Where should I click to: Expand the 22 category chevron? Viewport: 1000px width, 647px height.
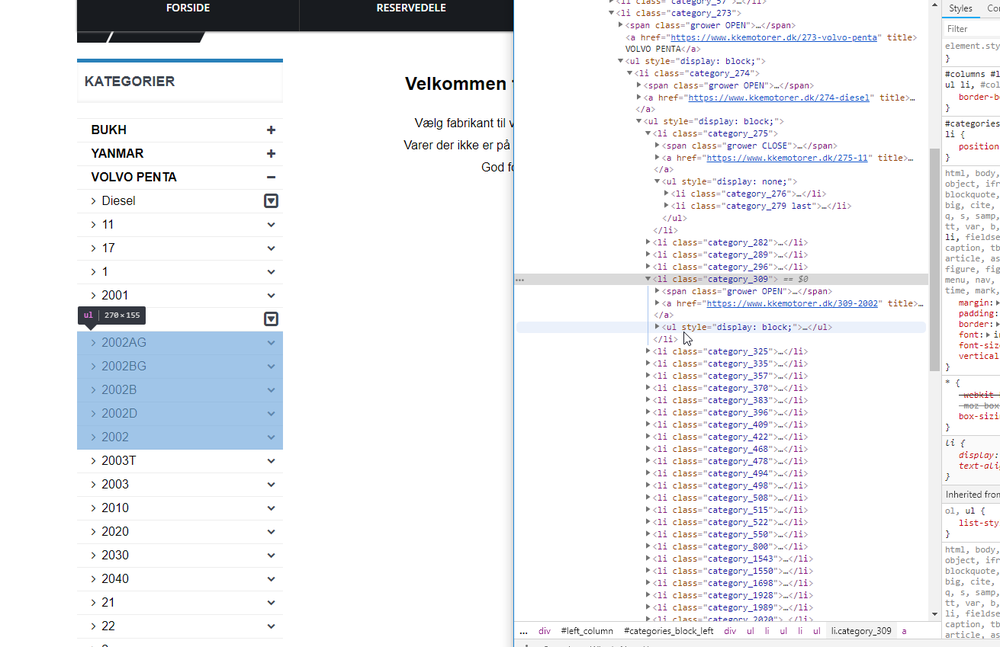pyautogui.click(x=270, y=625)
